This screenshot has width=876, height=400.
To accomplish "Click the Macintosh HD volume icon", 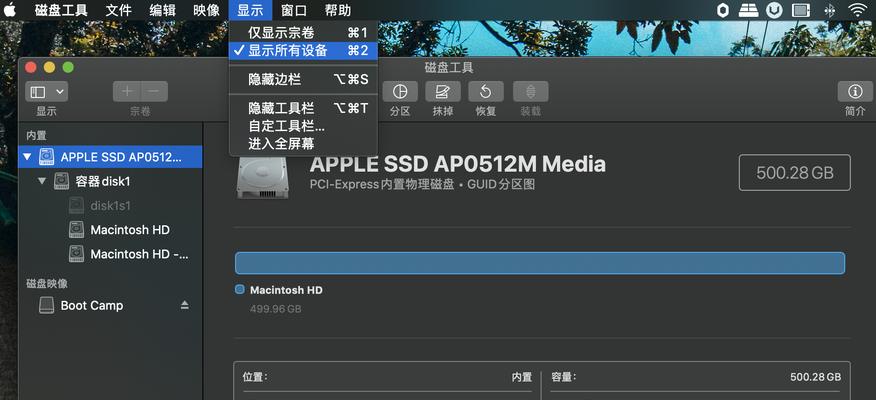I will [76, 230].
